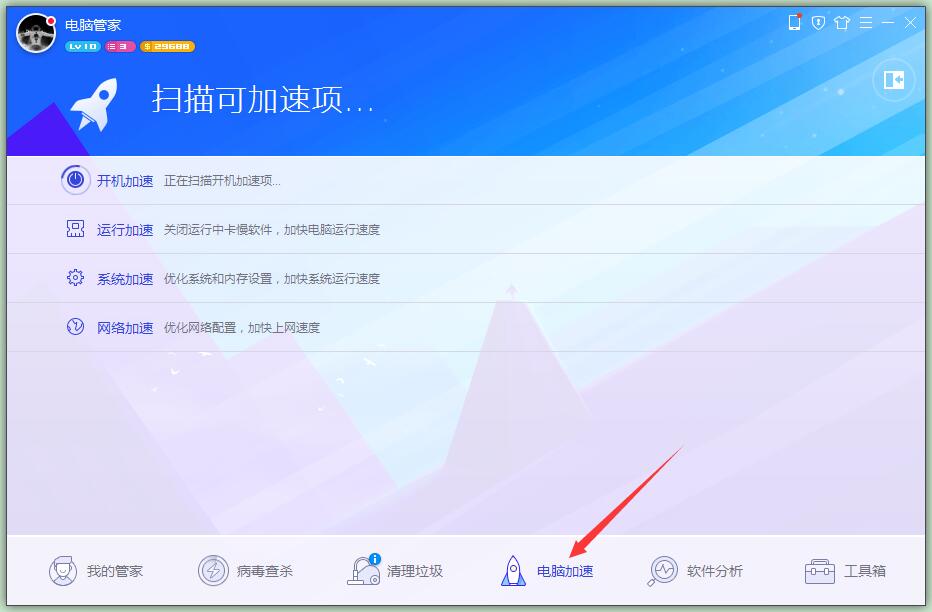Switch to 我的管家 tab
The width and height of the screenshot is (932, 612).
(x=97, y=571)
